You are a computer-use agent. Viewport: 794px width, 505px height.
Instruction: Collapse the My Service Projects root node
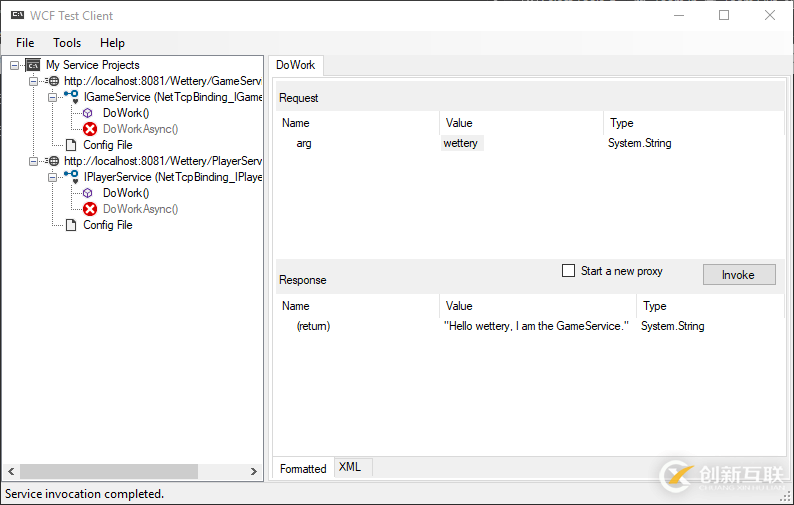15,65
